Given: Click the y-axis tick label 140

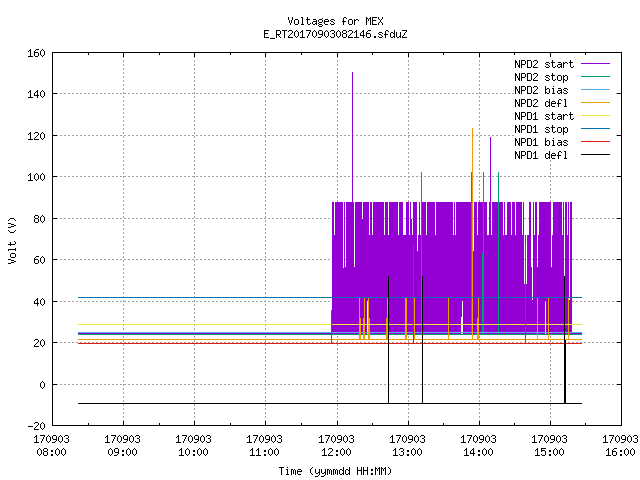Looking at the screenshot, I should tap(36, 94).
